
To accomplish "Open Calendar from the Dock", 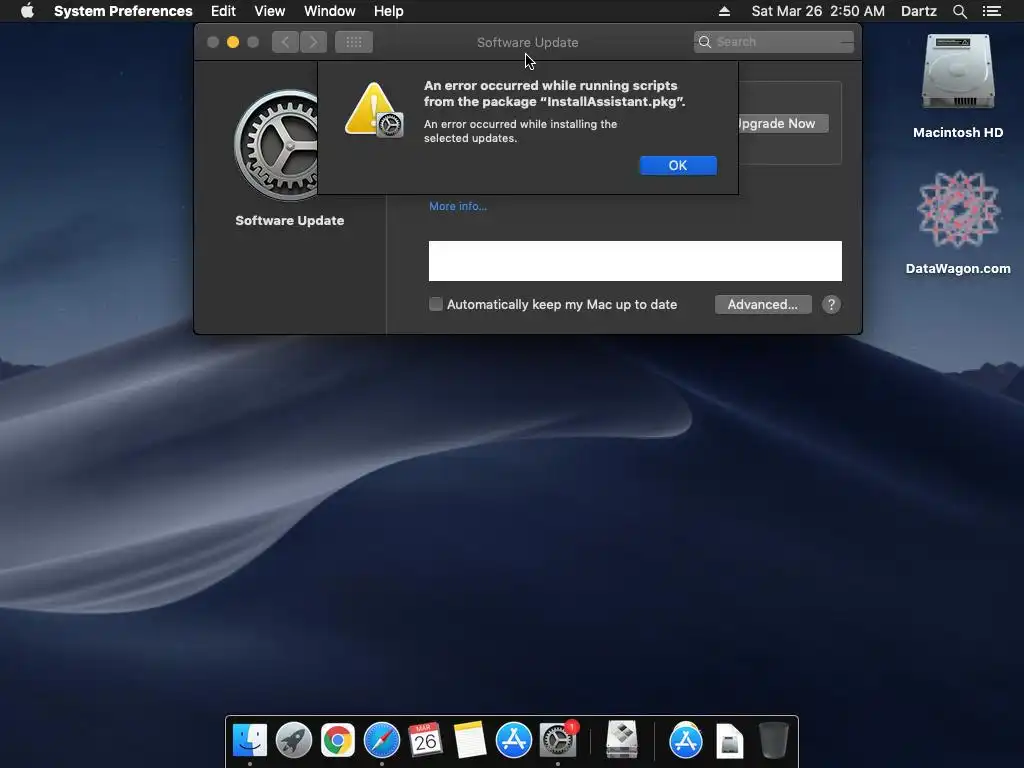I will tap(425, 740).
